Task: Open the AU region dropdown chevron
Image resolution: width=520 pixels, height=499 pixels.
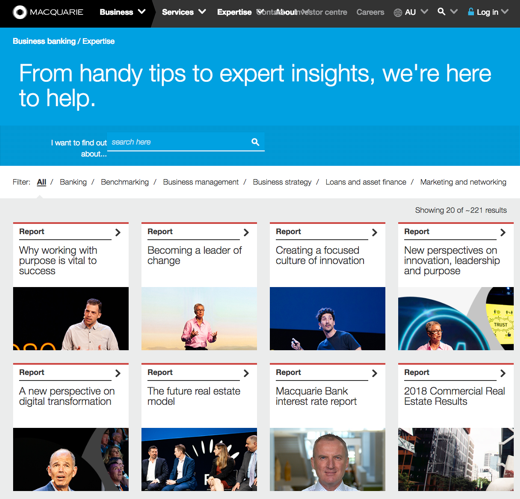Action: pyautogui.click(x=424, y=12)
